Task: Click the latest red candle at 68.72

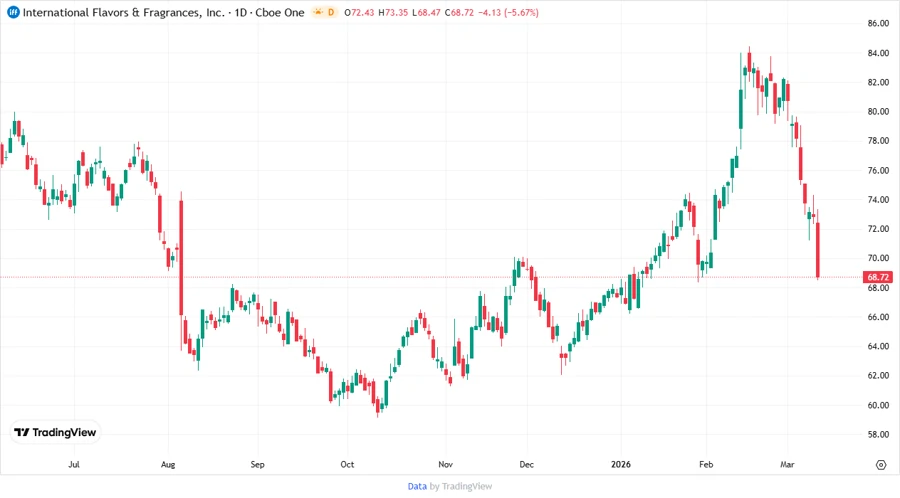Action: (x=818, y=250)
